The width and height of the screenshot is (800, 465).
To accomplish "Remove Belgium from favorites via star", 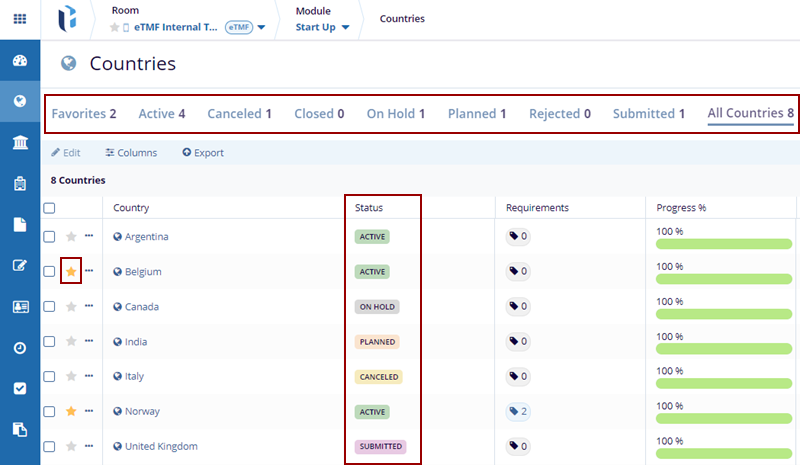I will (71, 271).
